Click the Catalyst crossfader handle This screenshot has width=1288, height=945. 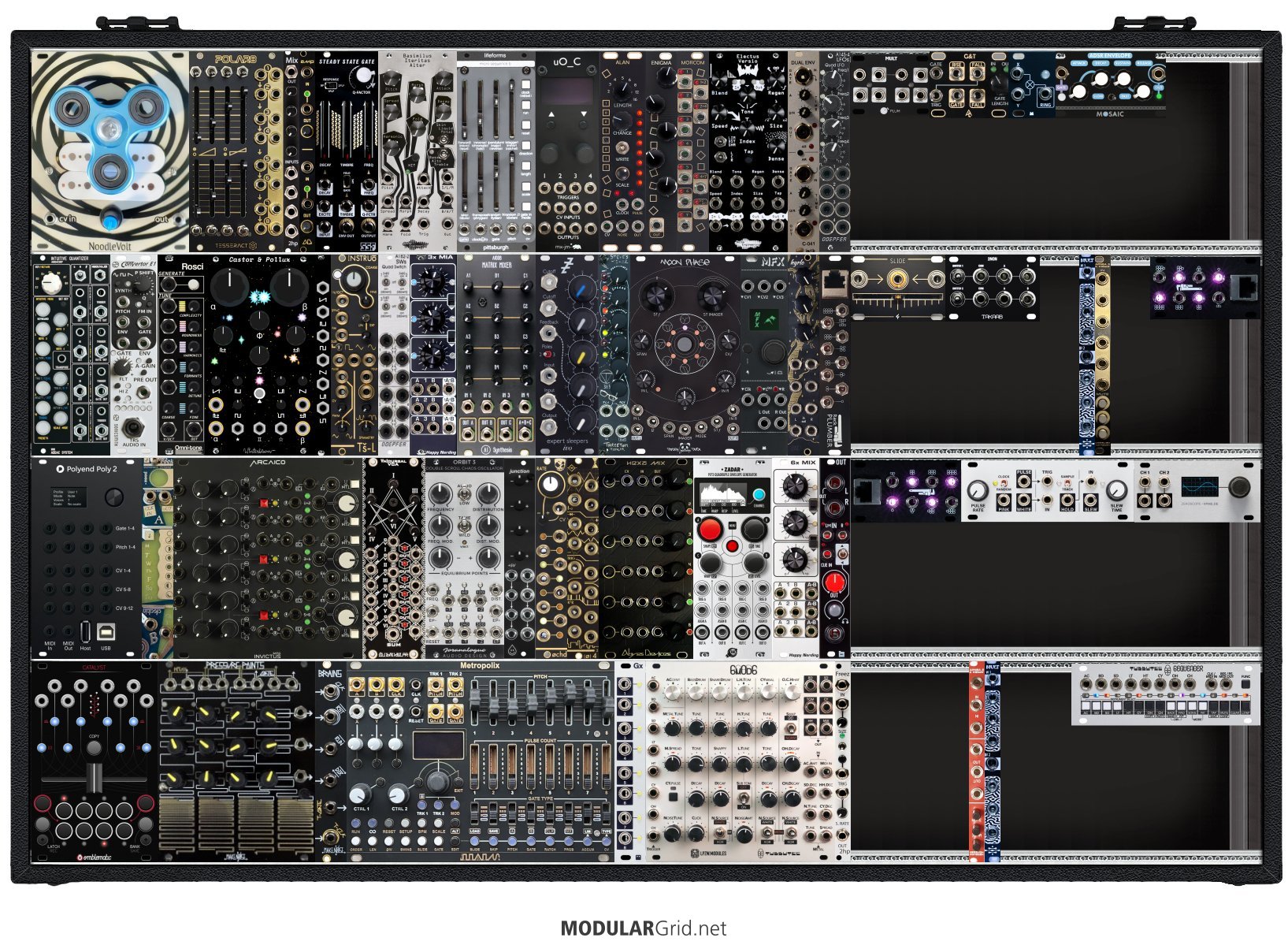tap(94, 778)
